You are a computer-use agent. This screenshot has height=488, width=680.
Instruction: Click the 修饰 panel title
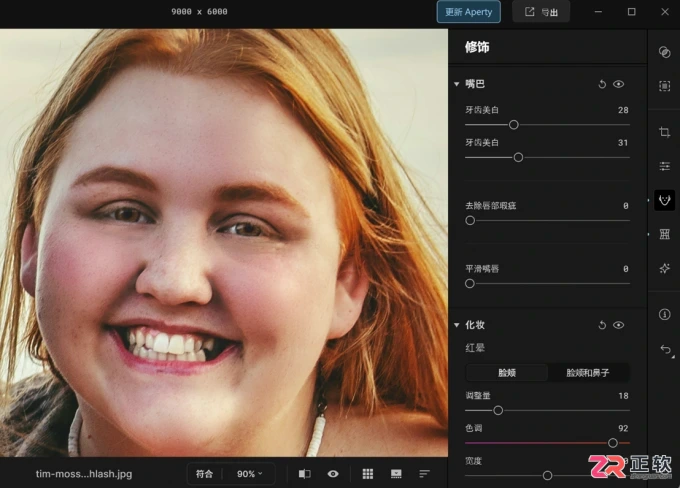[477, 47]
